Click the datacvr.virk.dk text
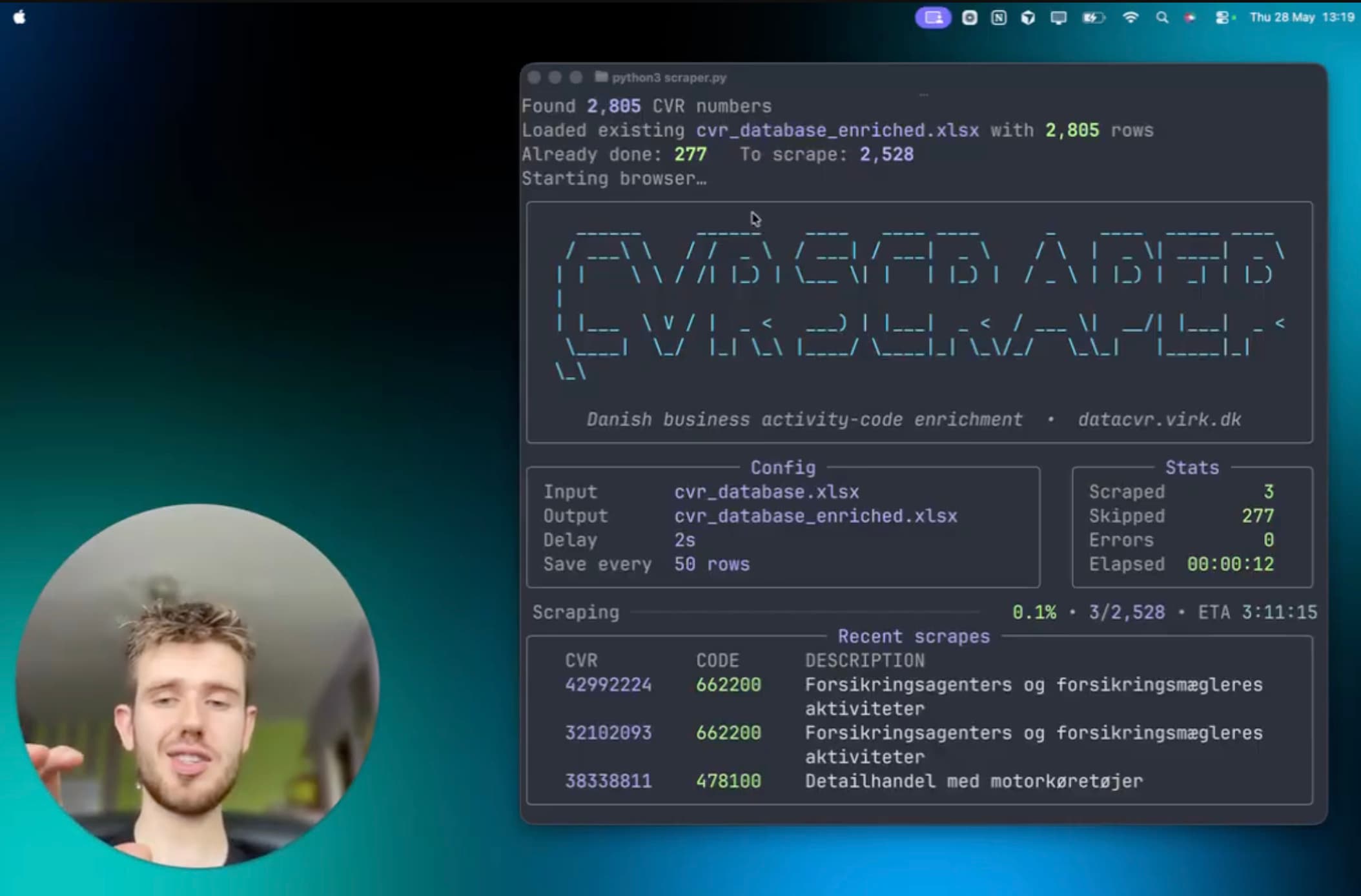The width and height of the screenshot is (1361, 896). click(x=1160, y=420)
